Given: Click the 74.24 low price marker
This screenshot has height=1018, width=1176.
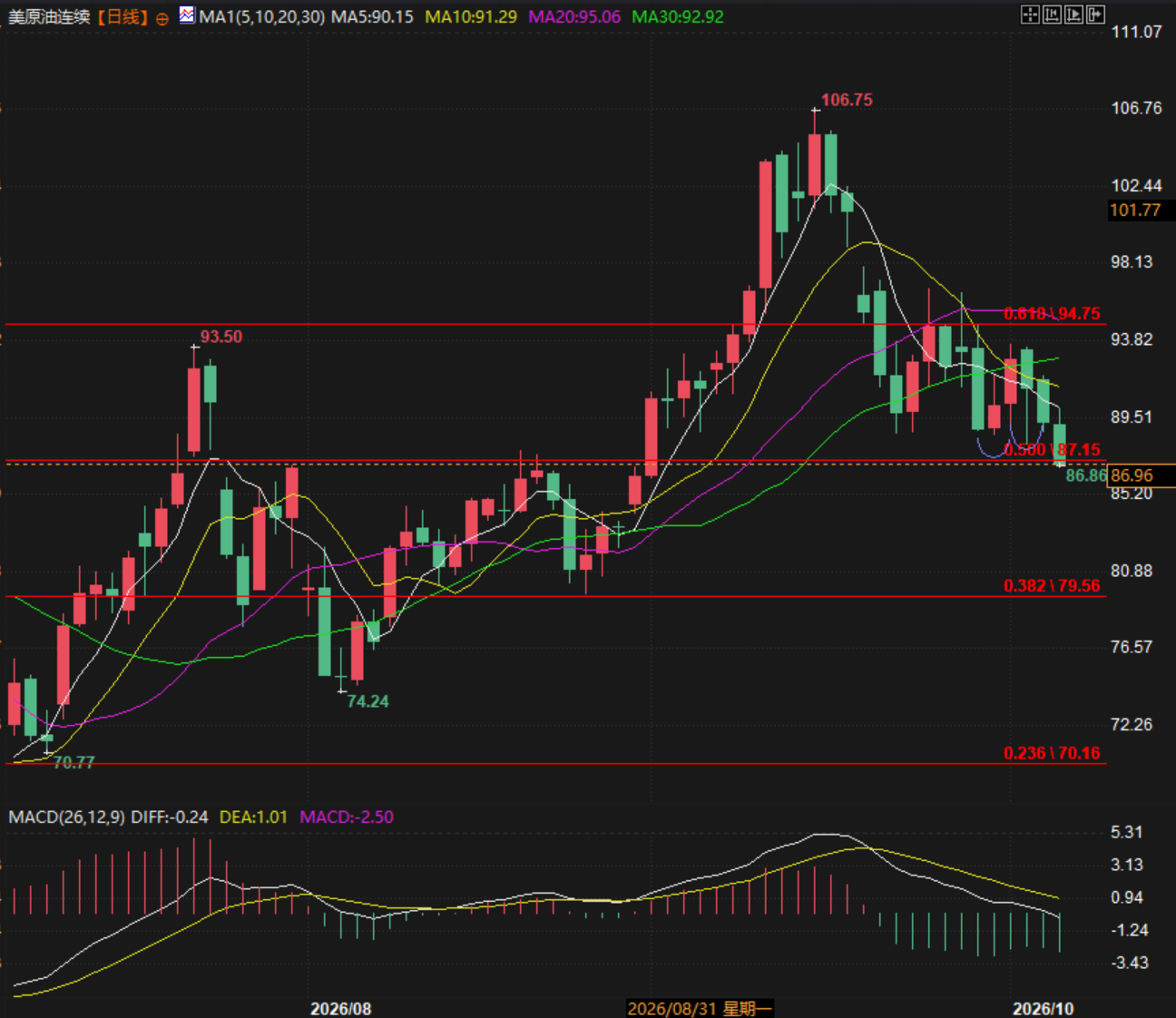Looking at the screenshot, I should click(367, 701).
